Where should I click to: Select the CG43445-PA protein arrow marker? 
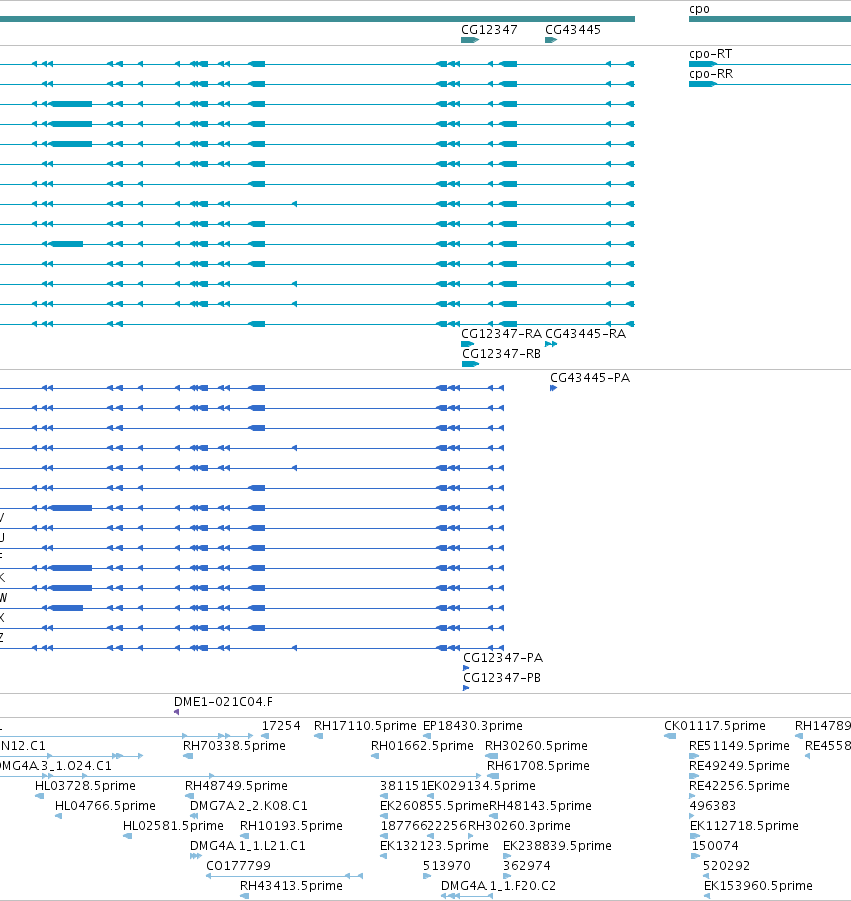[553, 388]
